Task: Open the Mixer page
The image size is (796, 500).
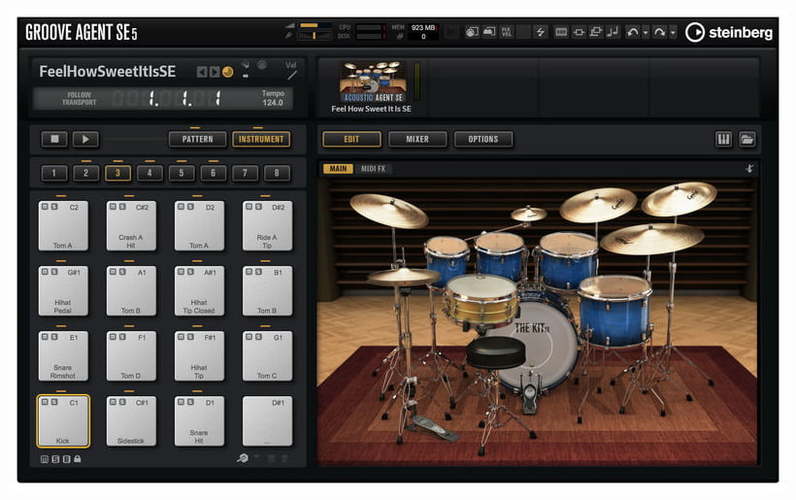Action: point(417,139)
